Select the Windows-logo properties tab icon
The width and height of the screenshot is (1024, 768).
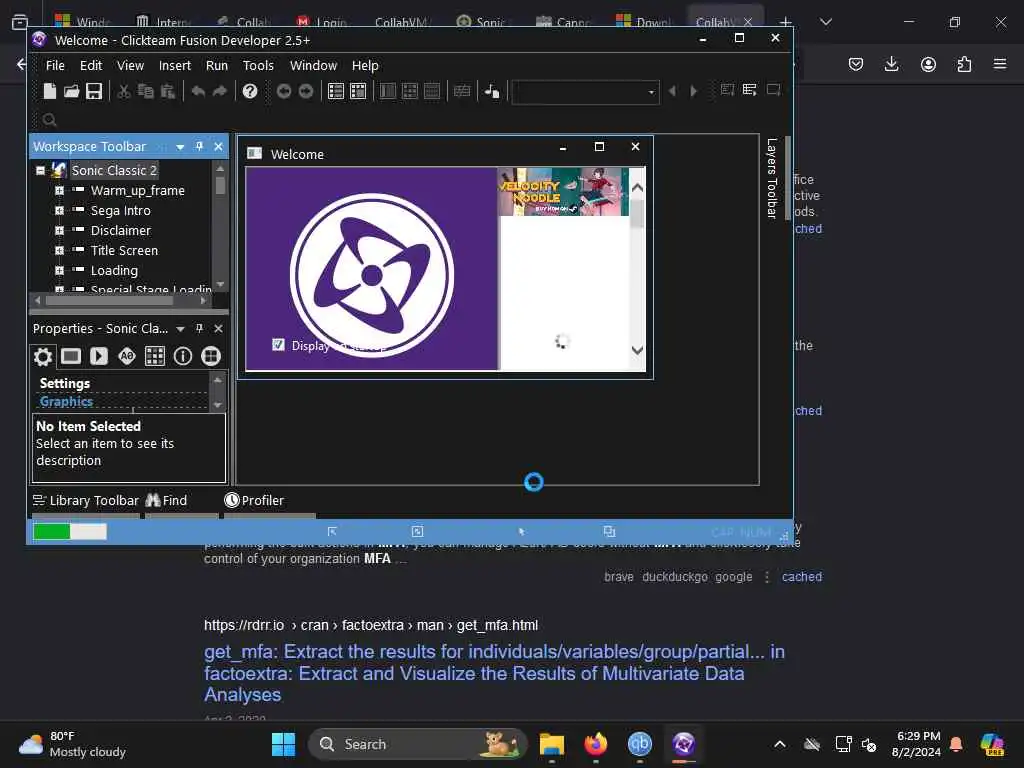tap(210, 356)
